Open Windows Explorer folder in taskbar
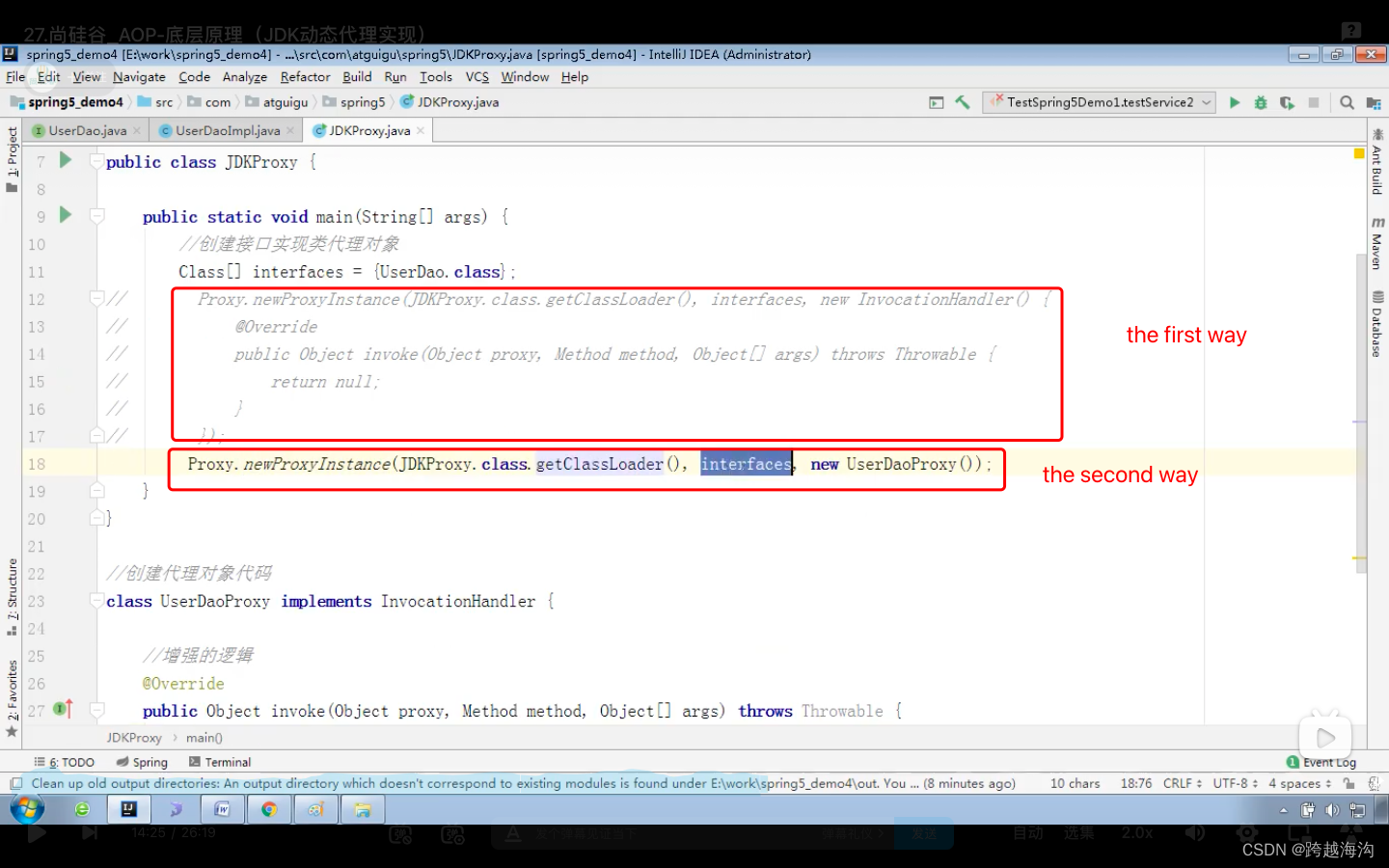This screenshot has height=868, width=1389. [x=363, y=809]
